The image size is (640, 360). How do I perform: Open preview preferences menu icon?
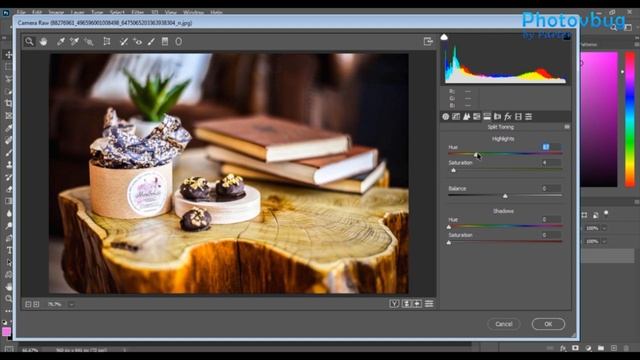429,304
